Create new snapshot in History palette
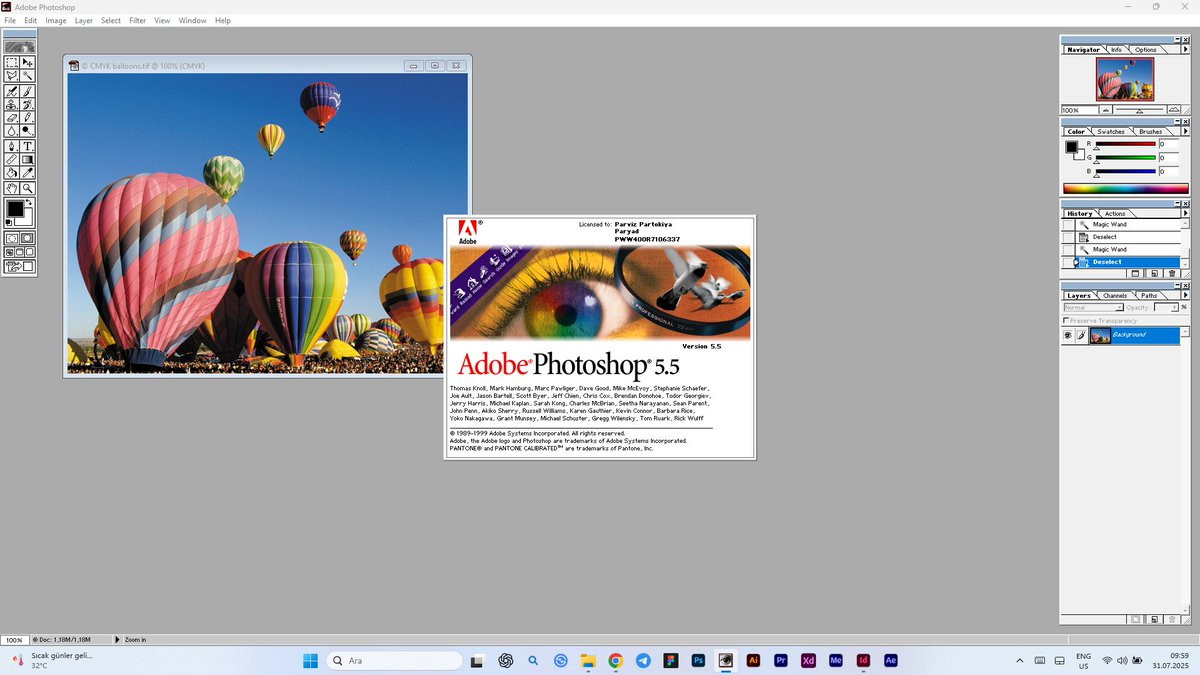Screen dimensions: 1200x675 point(1154,273)
